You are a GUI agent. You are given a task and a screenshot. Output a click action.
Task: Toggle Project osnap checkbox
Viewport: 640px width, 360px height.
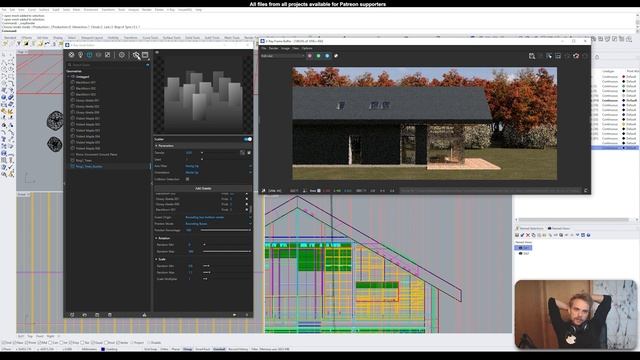132,342
